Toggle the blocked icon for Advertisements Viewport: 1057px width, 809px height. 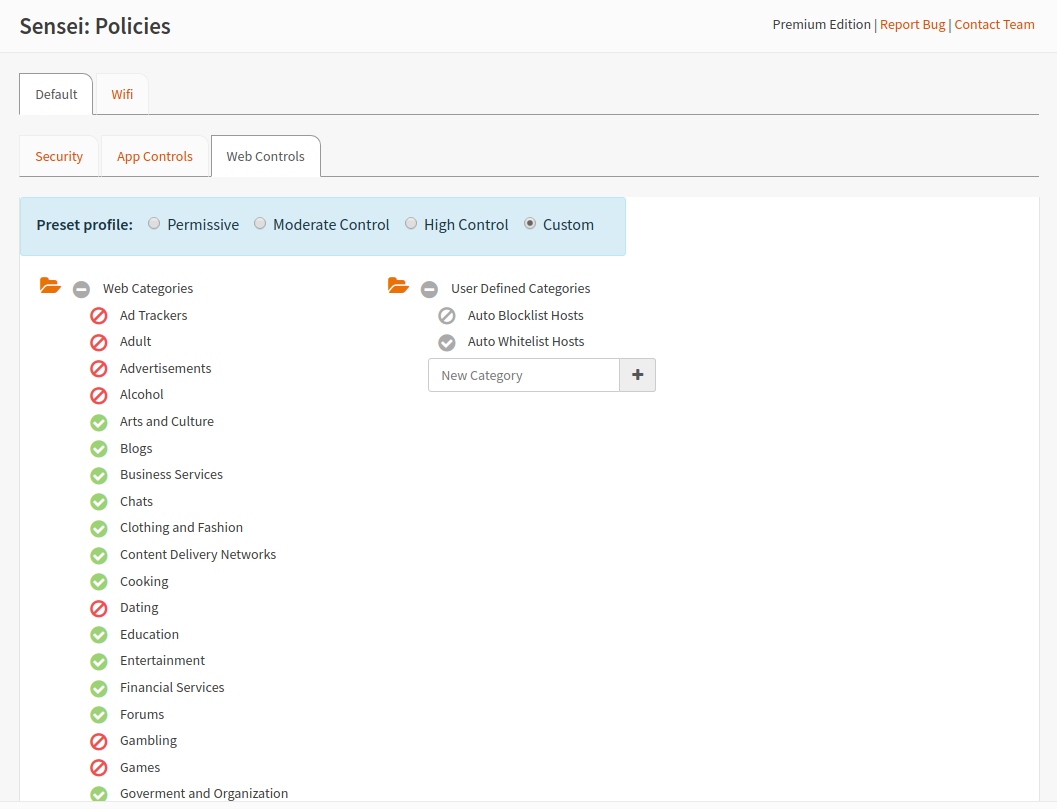click(x=98, y=369)
